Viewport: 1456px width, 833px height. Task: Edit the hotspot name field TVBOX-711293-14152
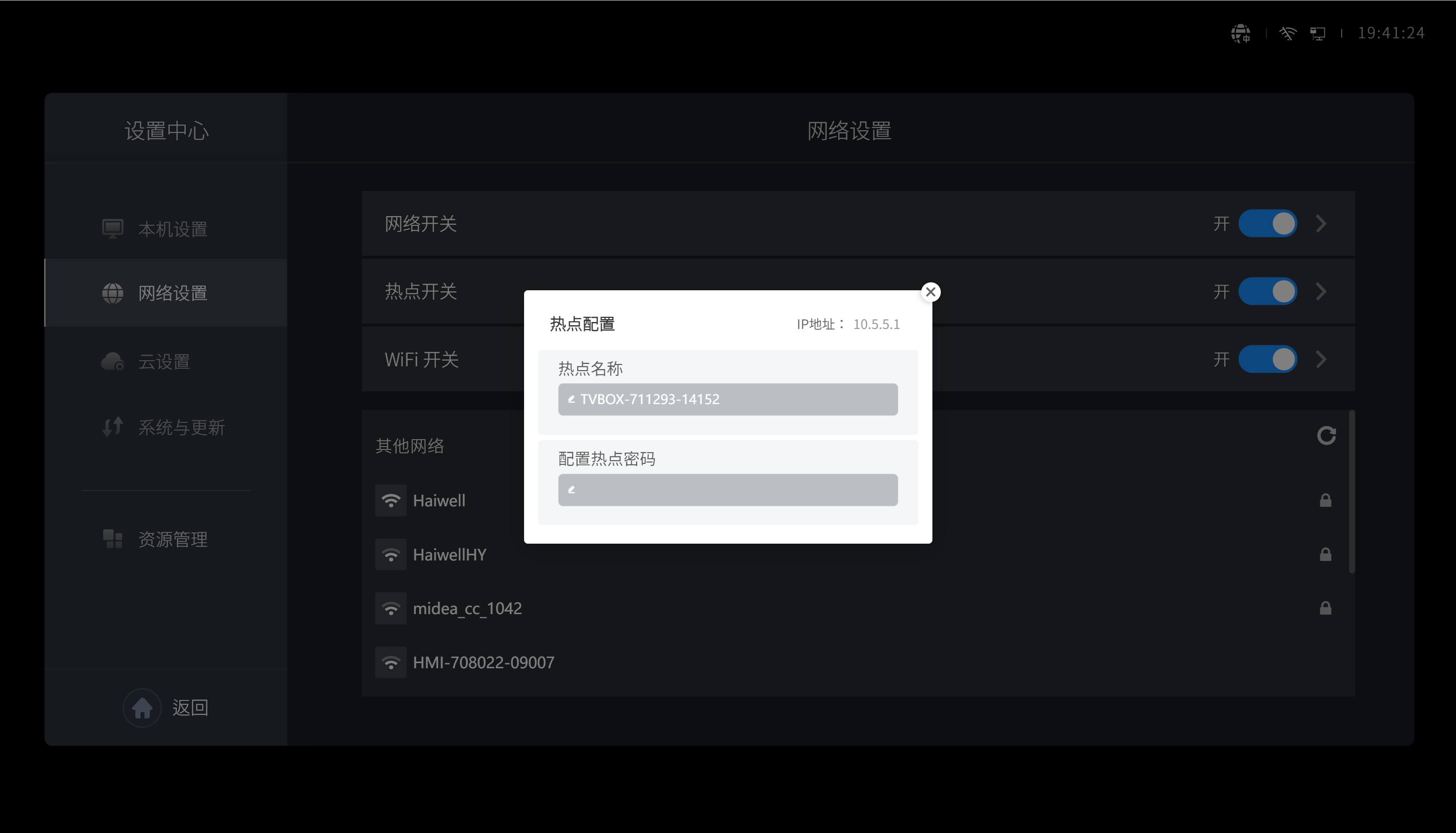728,399
